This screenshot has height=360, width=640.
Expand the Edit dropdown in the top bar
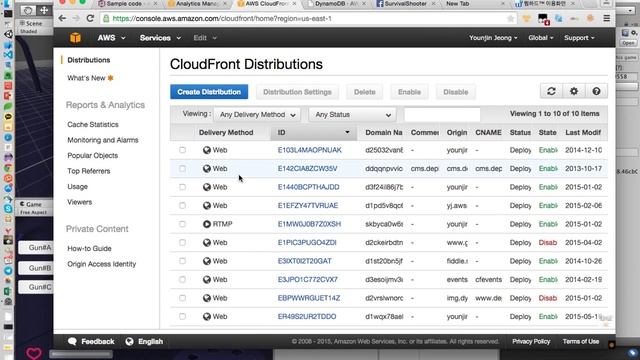(205, 38)
